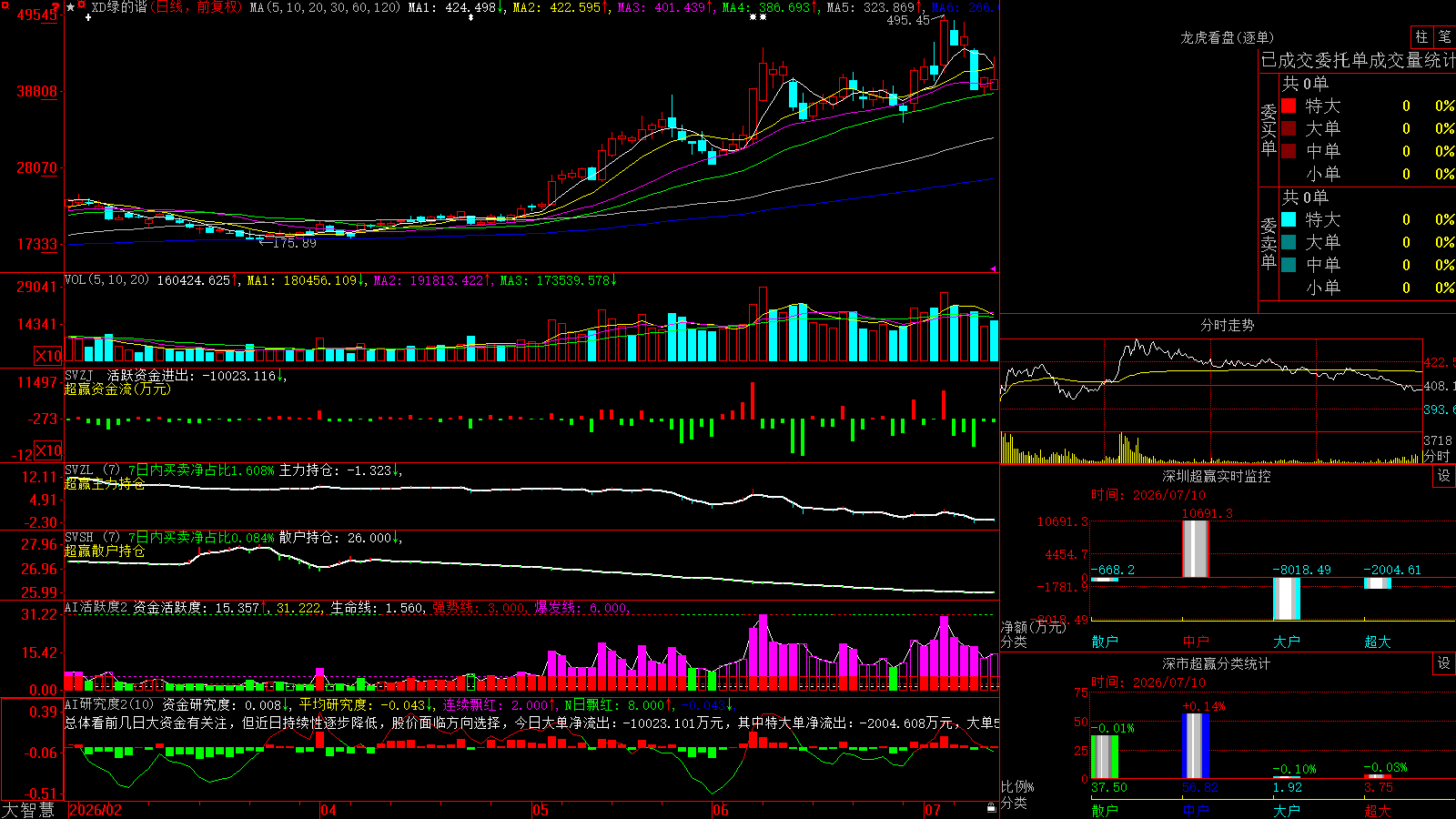
Task: Click the -8018.49 大户 bar in real-time monitor
Action: pyautogui.click(x=1287, y=599)
